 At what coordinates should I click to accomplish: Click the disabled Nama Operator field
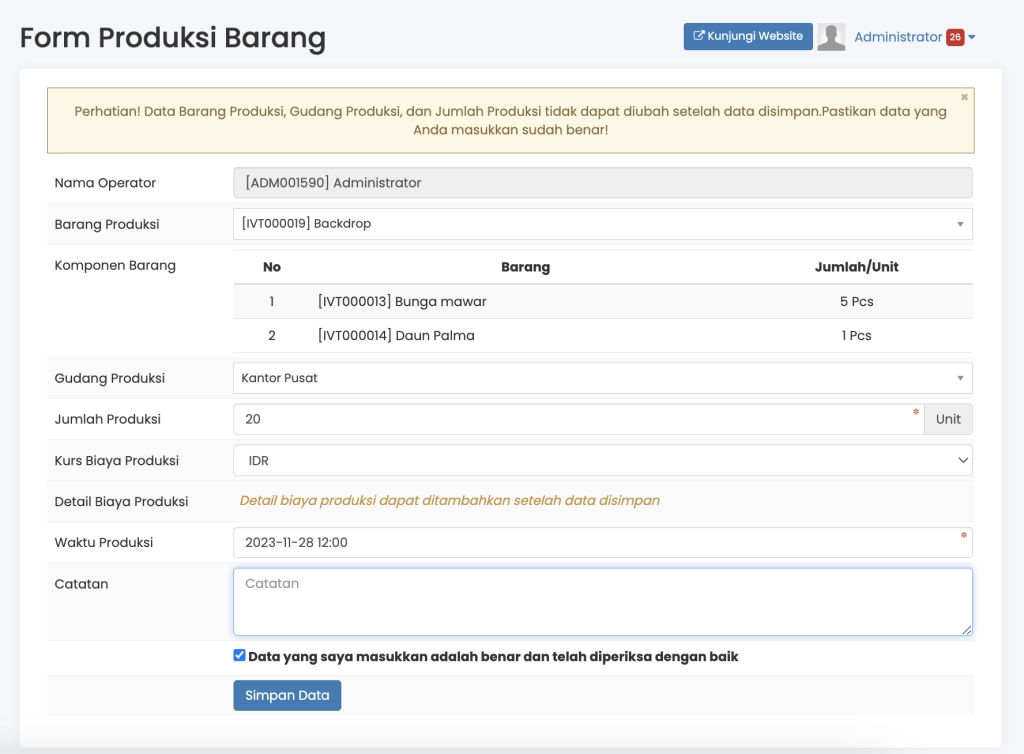tap(602, 183)
